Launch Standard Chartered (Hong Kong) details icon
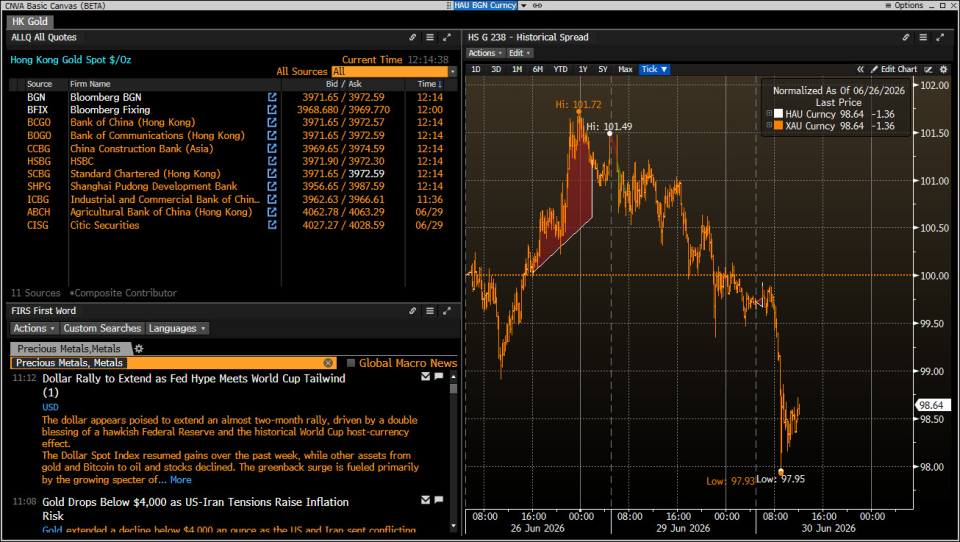Image resolution: width=960 pixels, height=542 pixels. [x=272, y=173]
